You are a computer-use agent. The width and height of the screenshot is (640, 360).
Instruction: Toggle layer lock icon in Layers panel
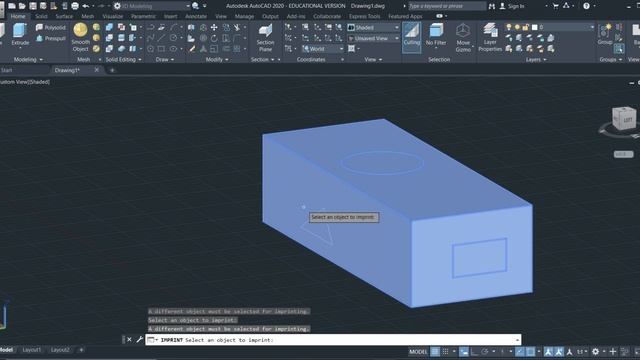click(x=526, y=27)
